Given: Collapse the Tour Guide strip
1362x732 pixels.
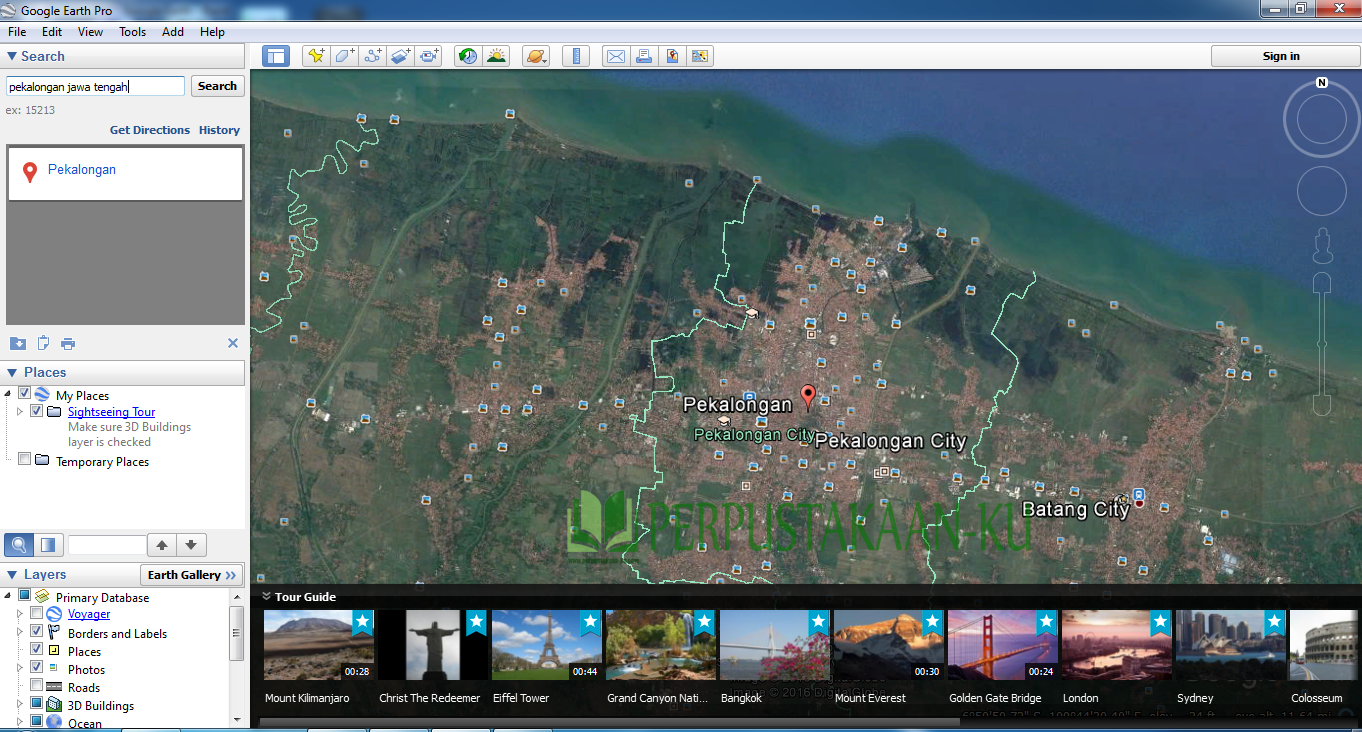Looking at the screenshot, I should (x=267, y=597).
